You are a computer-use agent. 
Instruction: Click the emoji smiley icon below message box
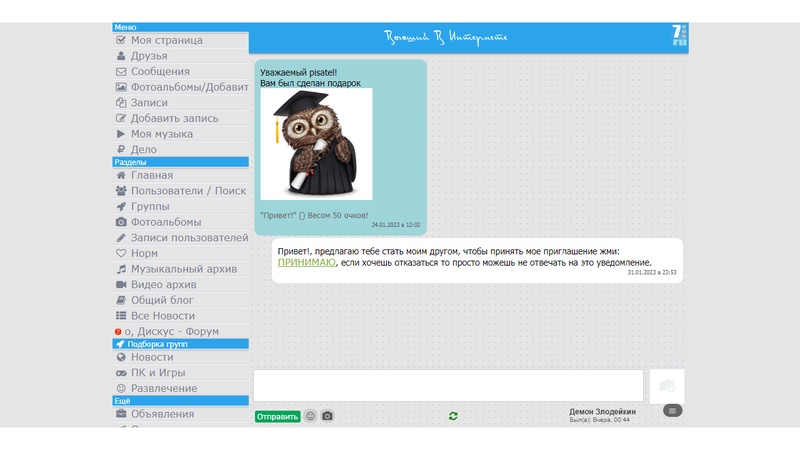310,416
